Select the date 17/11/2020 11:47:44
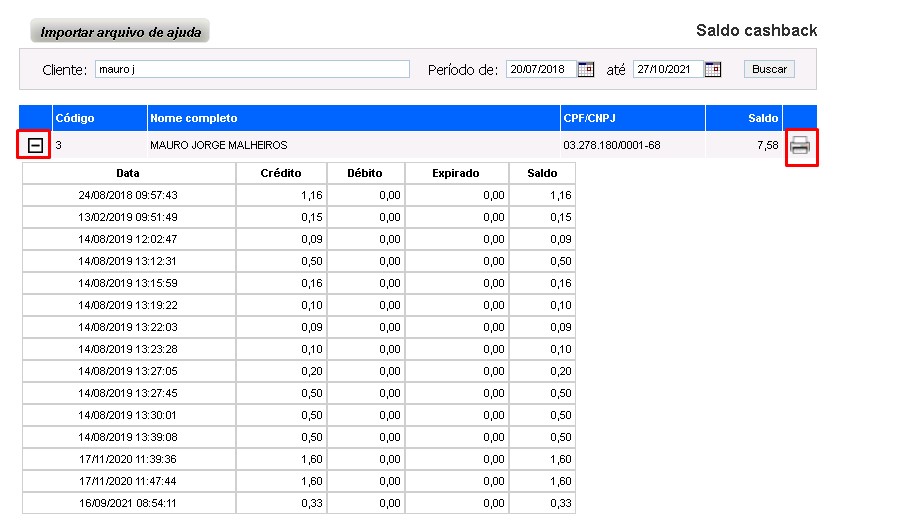Screen dimensions: 902x532 [x=128, y=481]
